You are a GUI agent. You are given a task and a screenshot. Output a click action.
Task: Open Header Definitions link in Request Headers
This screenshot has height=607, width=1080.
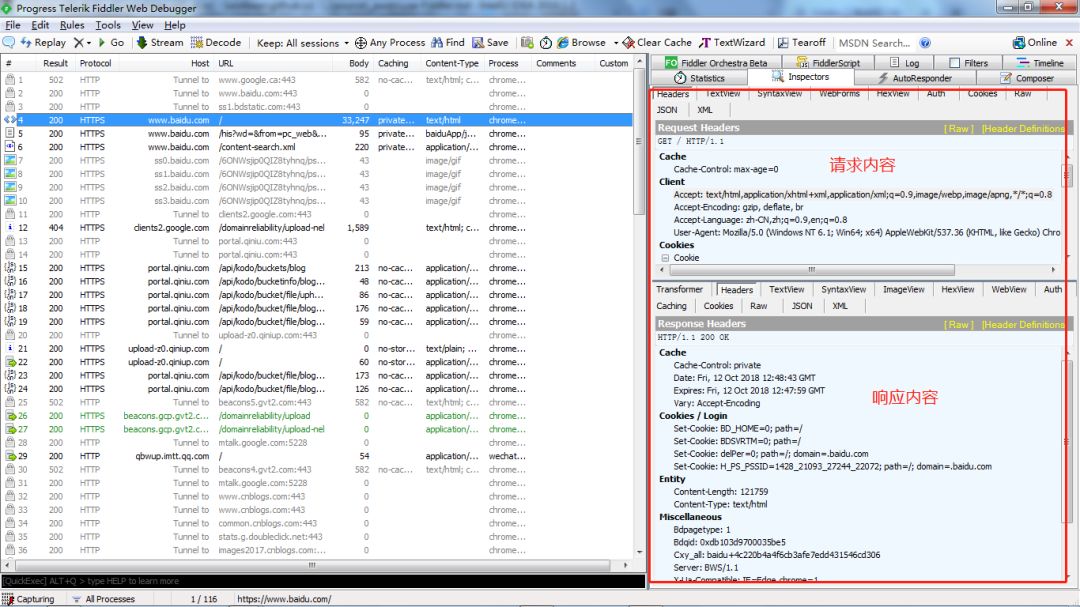tap(1022, 128)
